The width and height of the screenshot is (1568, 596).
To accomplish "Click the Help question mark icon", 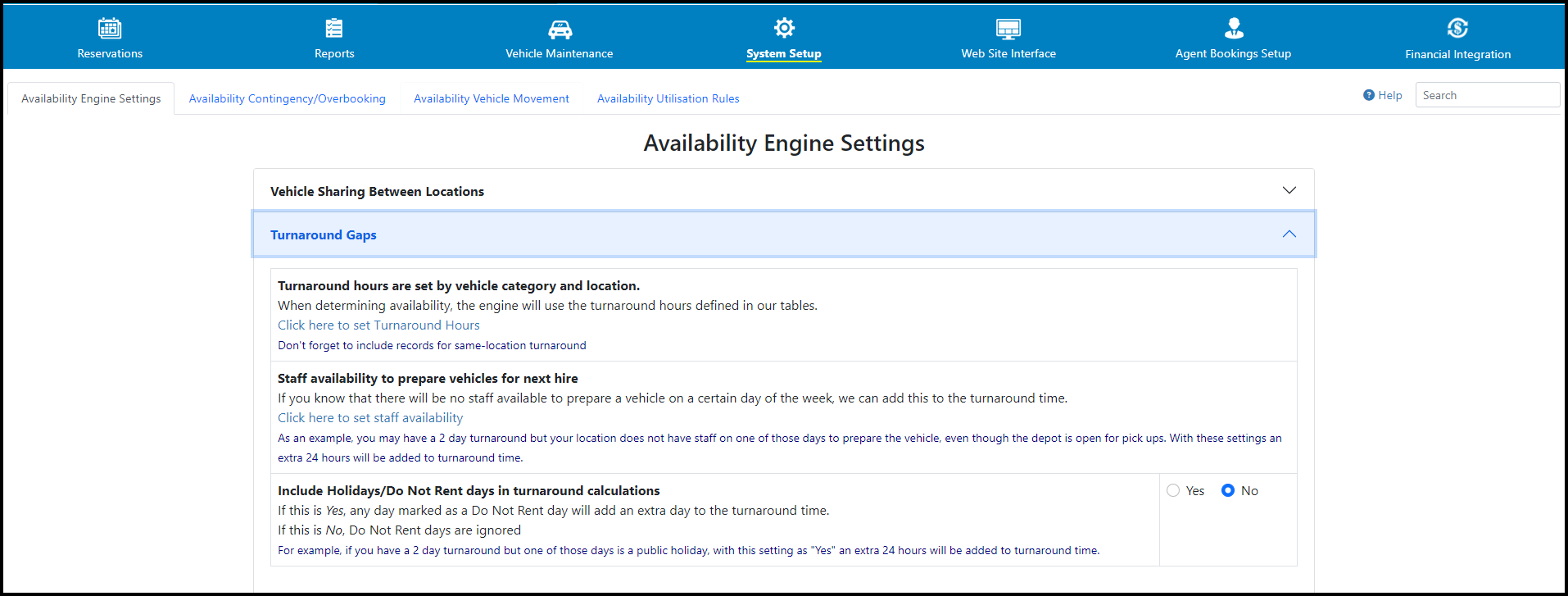I will click(1369, 95).
